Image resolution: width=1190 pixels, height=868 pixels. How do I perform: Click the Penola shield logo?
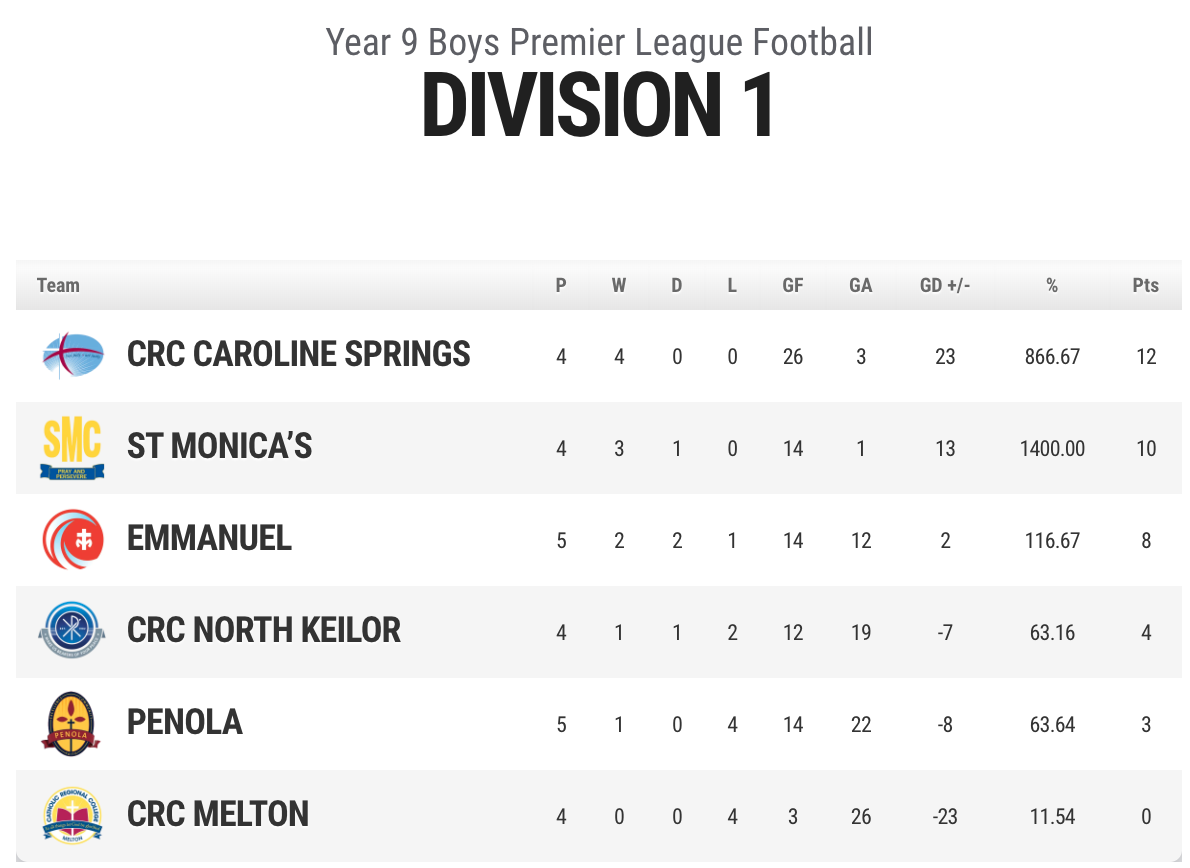point(73,724)
